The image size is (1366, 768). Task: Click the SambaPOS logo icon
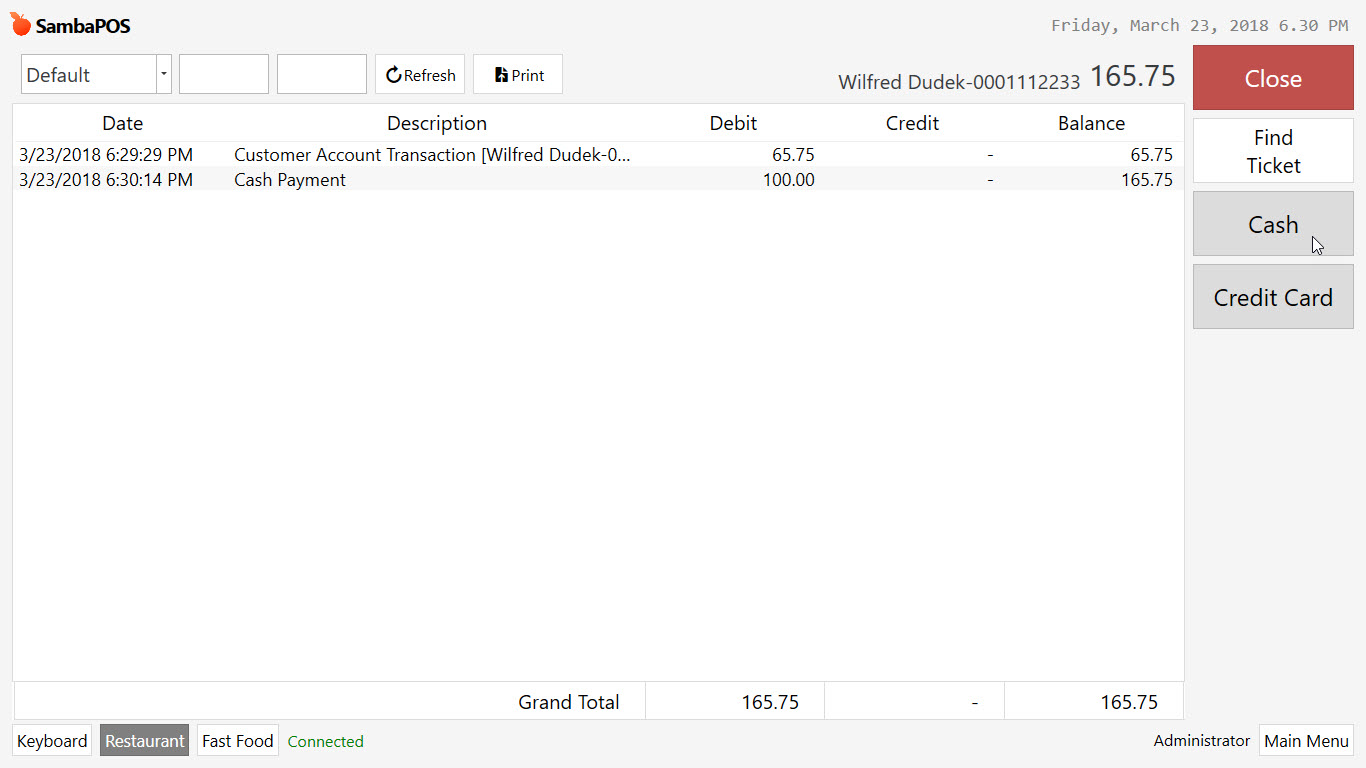[x=18, y=24]
